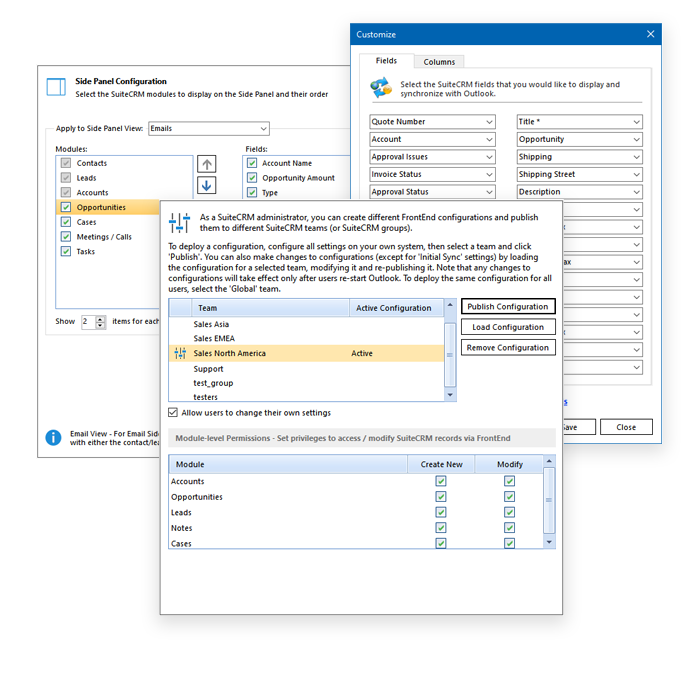The height and width of the screenshot is (700, 700).
Task: Click the Load Configuration button
Action: tap(508, 327)
